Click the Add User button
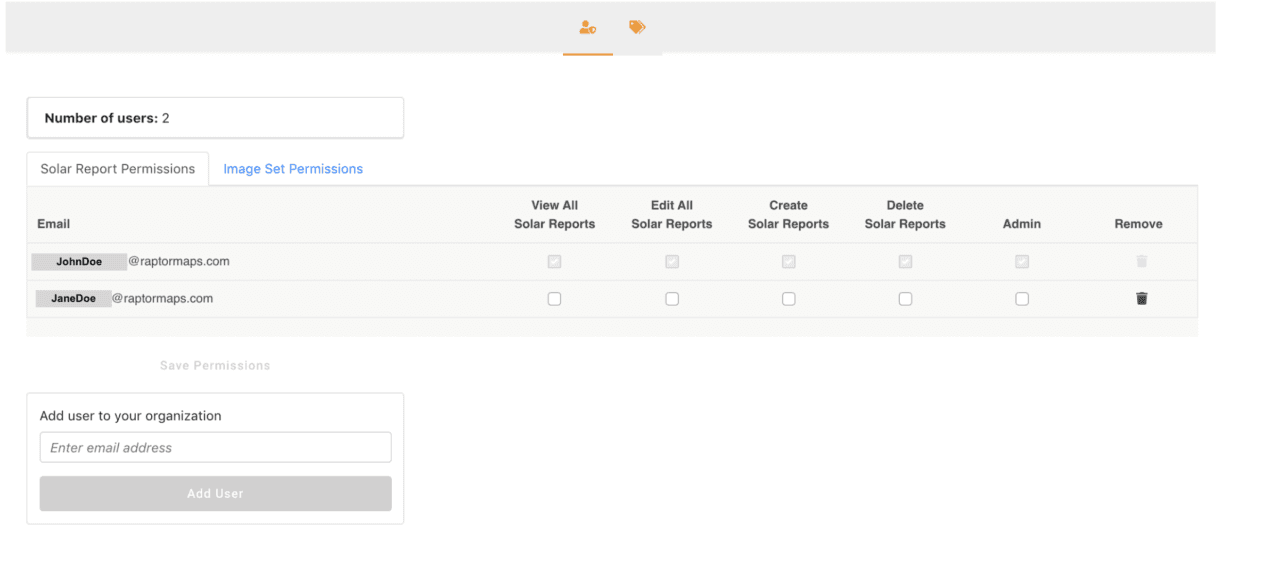The image size is (1280, 574). click(x=215, y=494)
